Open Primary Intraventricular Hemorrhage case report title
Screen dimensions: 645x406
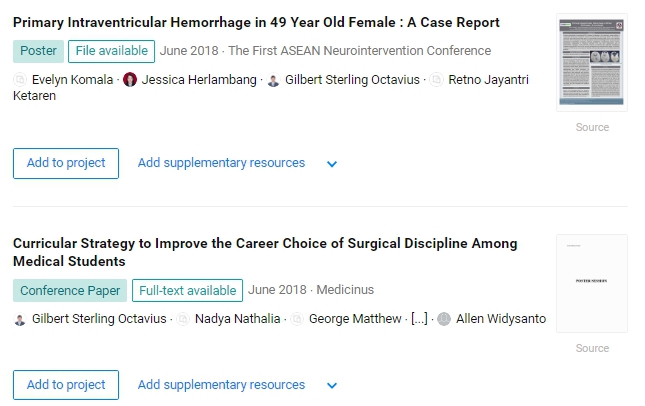256,22
